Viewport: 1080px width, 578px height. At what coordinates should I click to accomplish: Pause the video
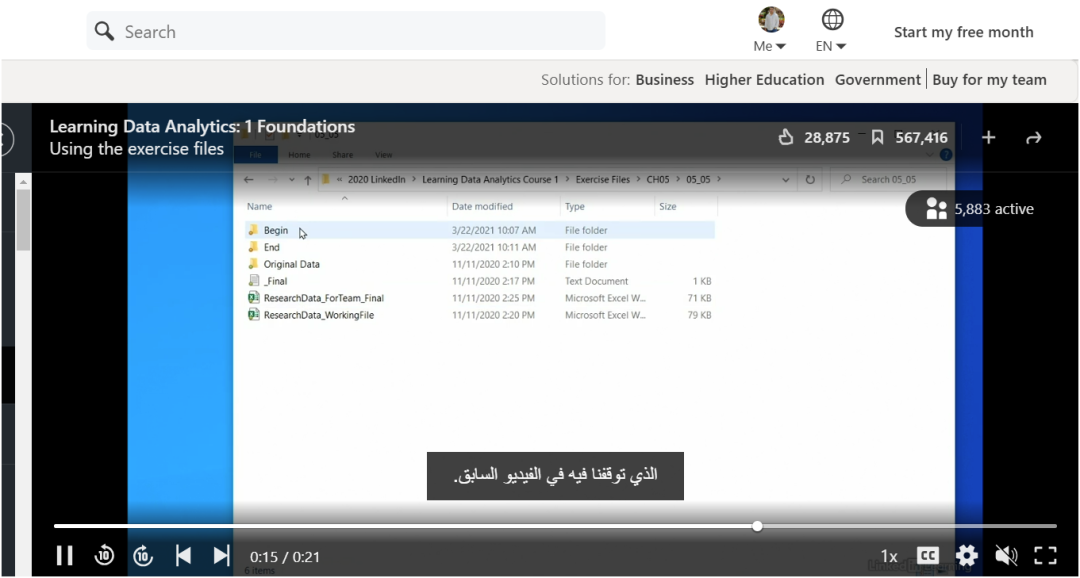click(x=65, y=555)
